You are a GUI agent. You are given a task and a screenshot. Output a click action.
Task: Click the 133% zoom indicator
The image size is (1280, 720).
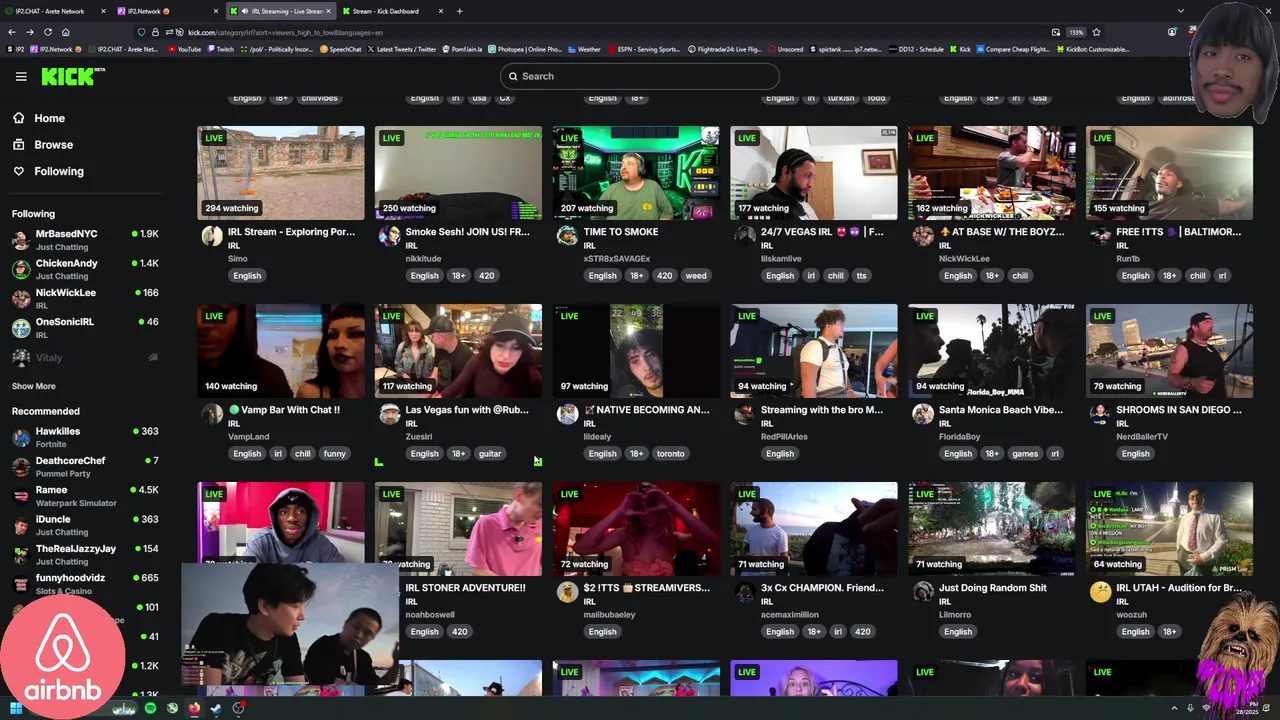tap(1076, 32)
